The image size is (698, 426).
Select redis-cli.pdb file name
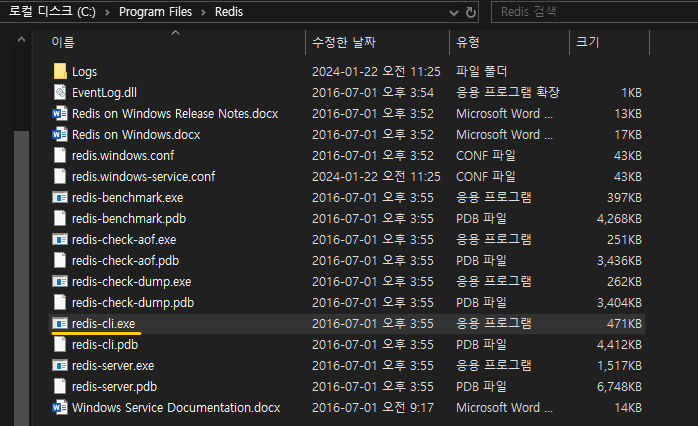[x=105, y=345]
